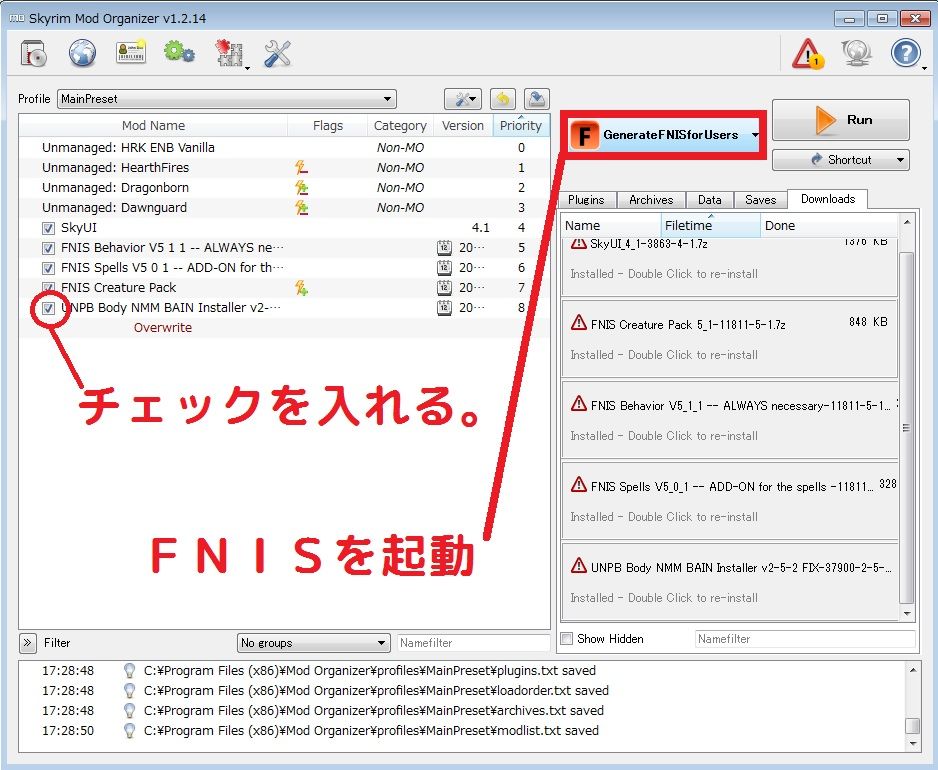The width and height of the screenshot is (938, 770).
Task: Enable the Show Hidden checkbox
Action: (567, 638)
